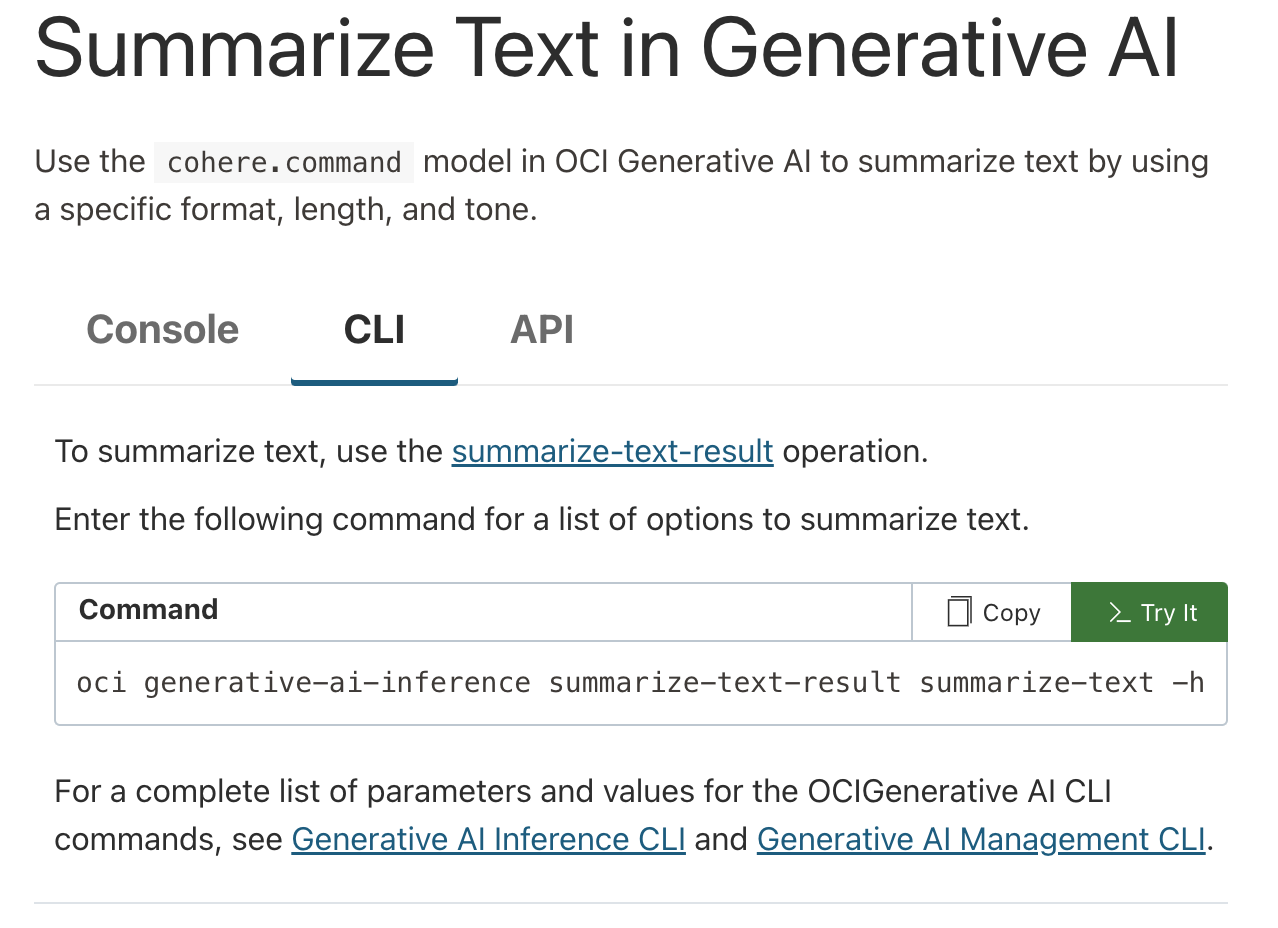Click the 'specific format, length, and tone' text

click(x=298, y=212)
